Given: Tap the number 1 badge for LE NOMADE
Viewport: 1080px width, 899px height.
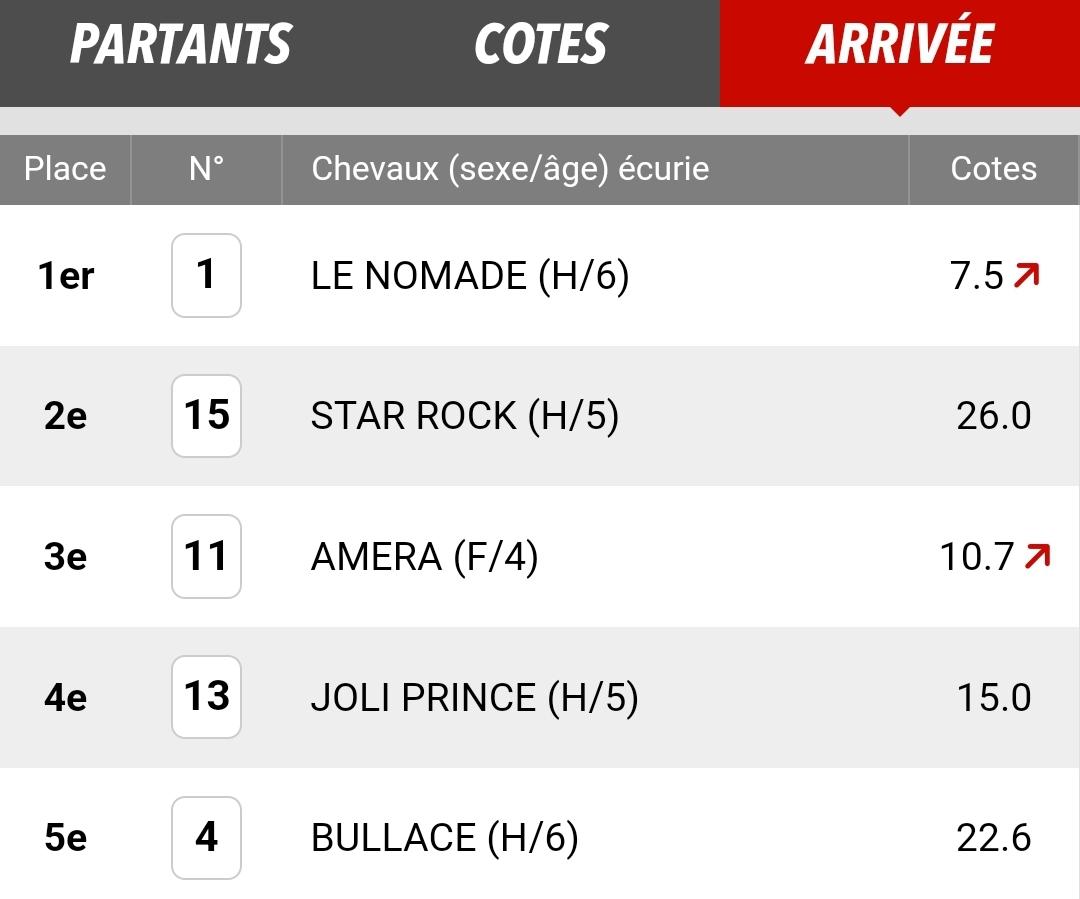Looking at the screenshot, I should click(x=206, y=276).
